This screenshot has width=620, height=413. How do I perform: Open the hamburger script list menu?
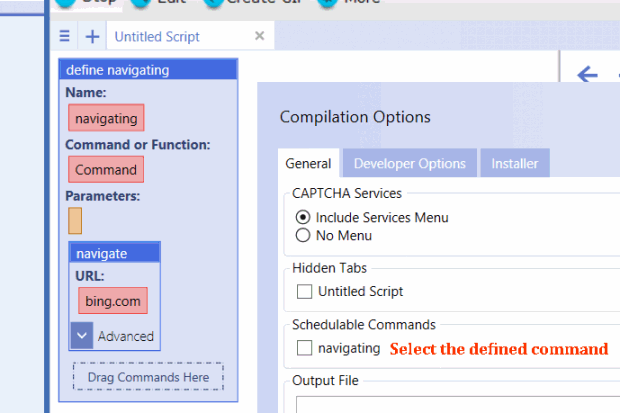(64, 36)
